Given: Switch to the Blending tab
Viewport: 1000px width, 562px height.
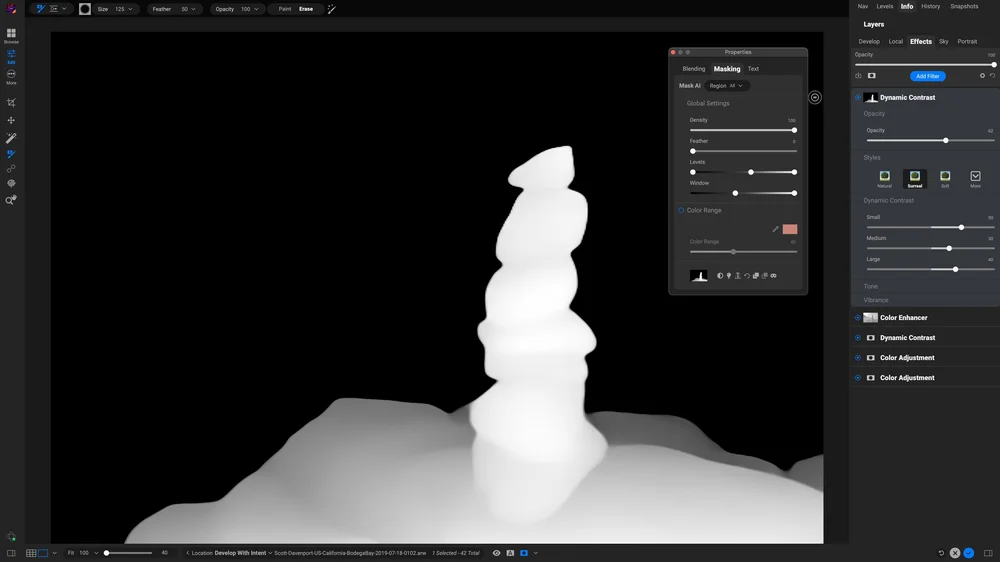Looking at the screenshot, I should click(694, 69).
